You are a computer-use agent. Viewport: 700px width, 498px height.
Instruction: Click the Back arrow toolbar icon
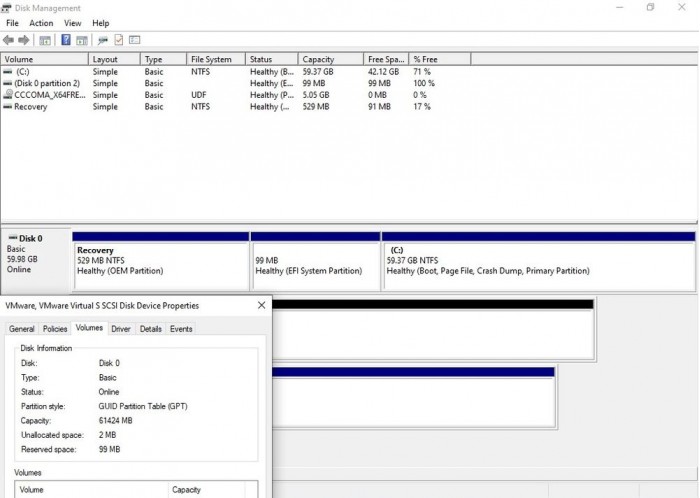[8, 40]
